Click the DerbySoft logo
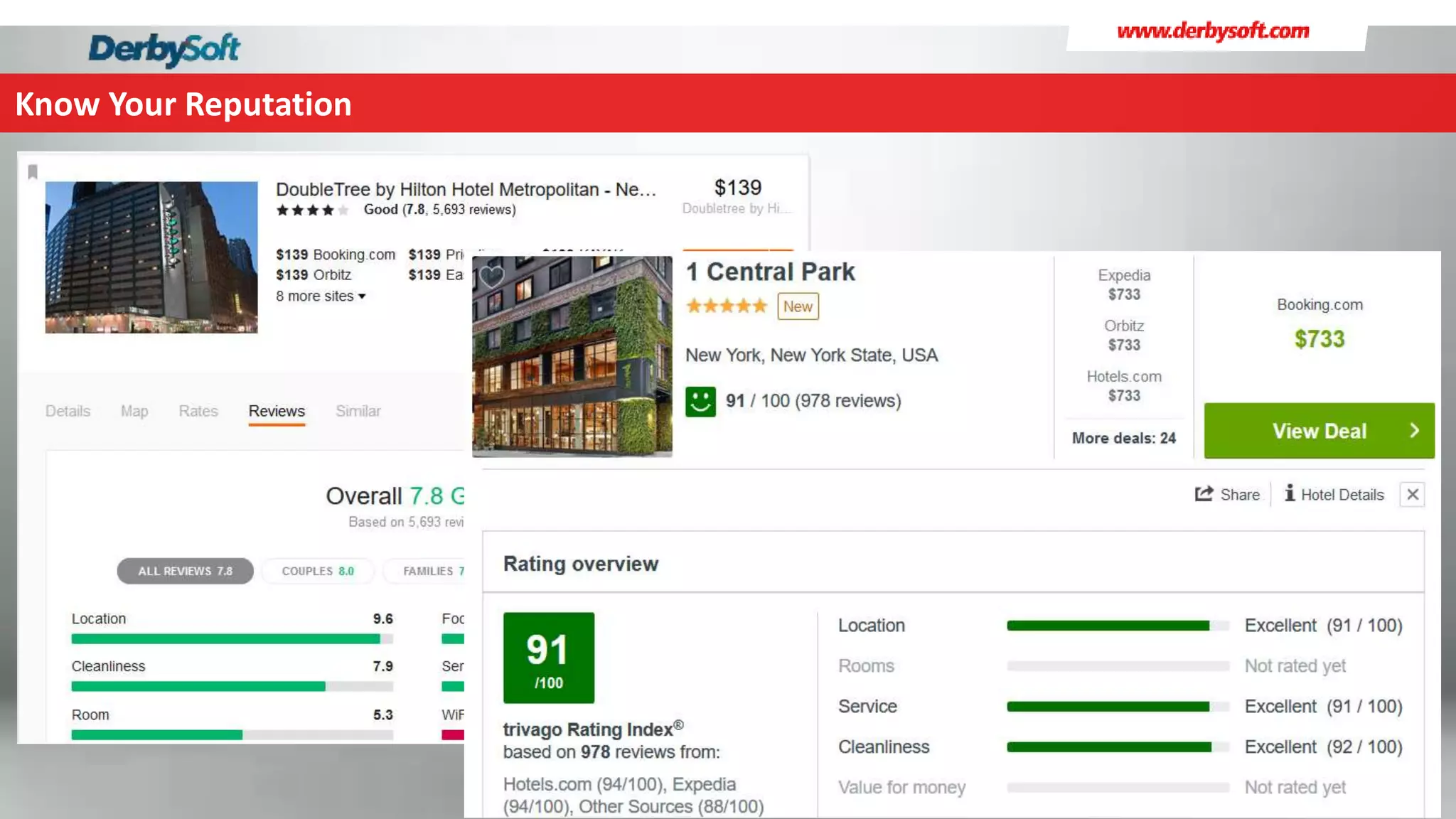The image size is (1456, 819). [164, 49]
